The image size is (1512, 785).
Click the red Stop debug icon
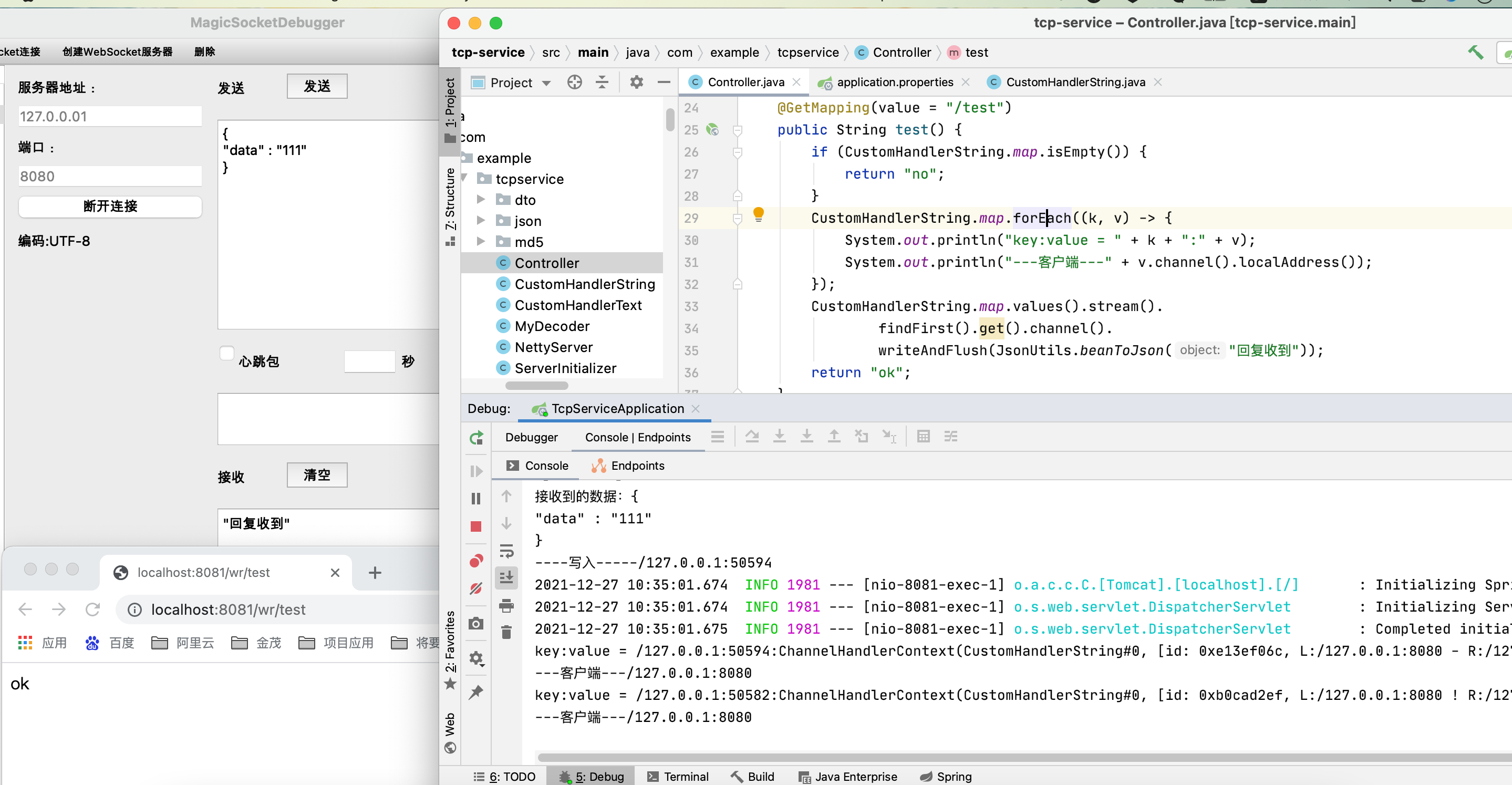click(x=476, y=526)
